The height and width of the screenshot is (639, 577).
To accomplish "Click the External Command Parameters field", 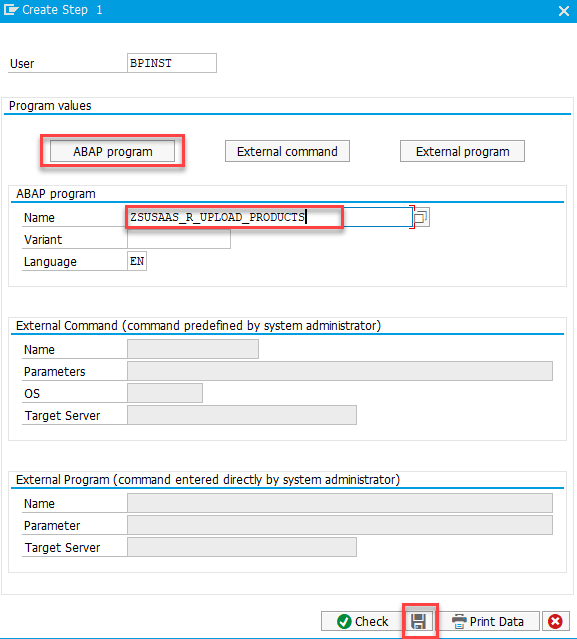I will [340, 371].
